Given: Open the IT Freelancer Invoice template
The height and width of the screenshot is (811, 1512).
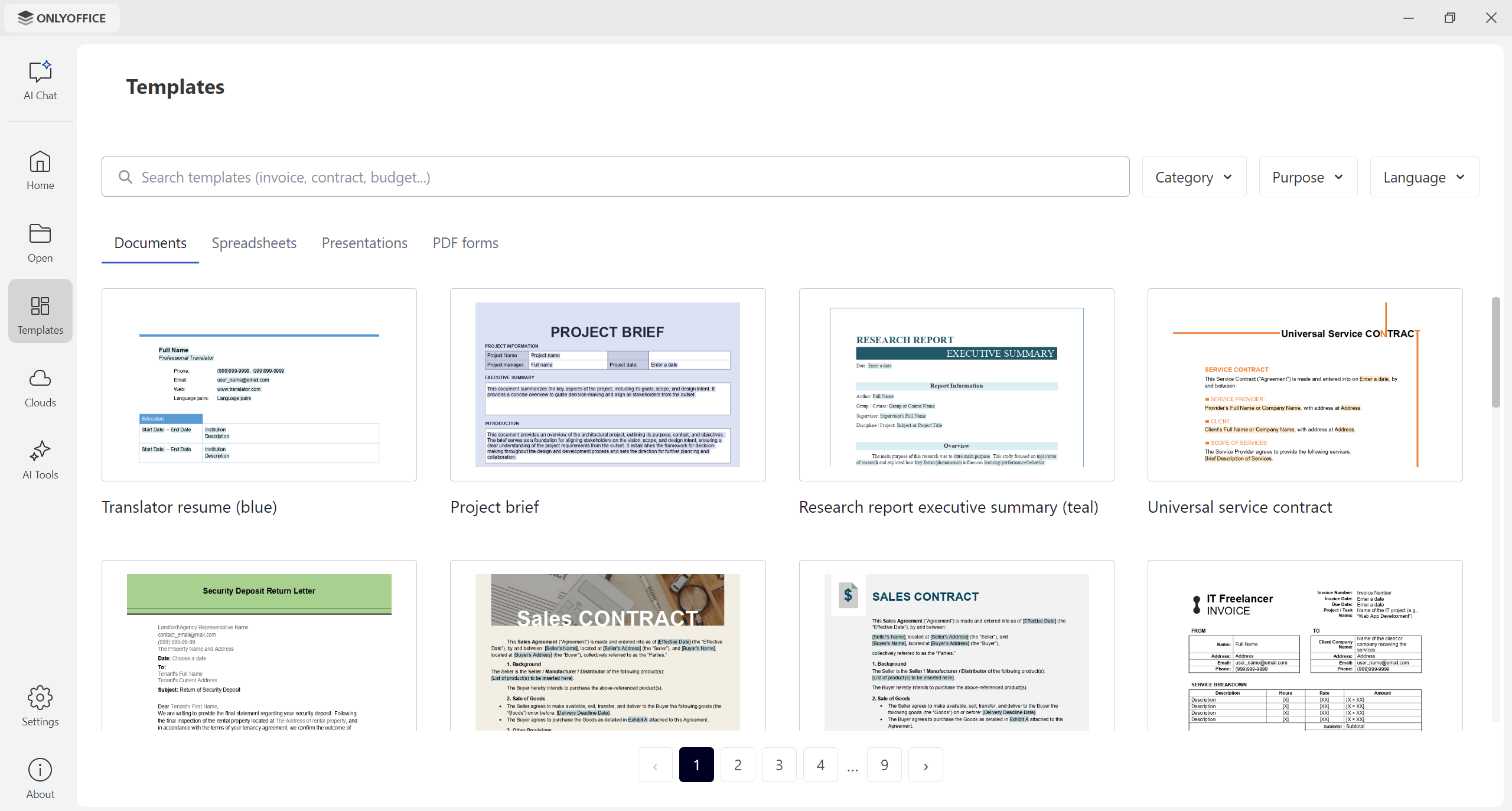Looking at the screenshot, I should click(x=1305, y=646).
